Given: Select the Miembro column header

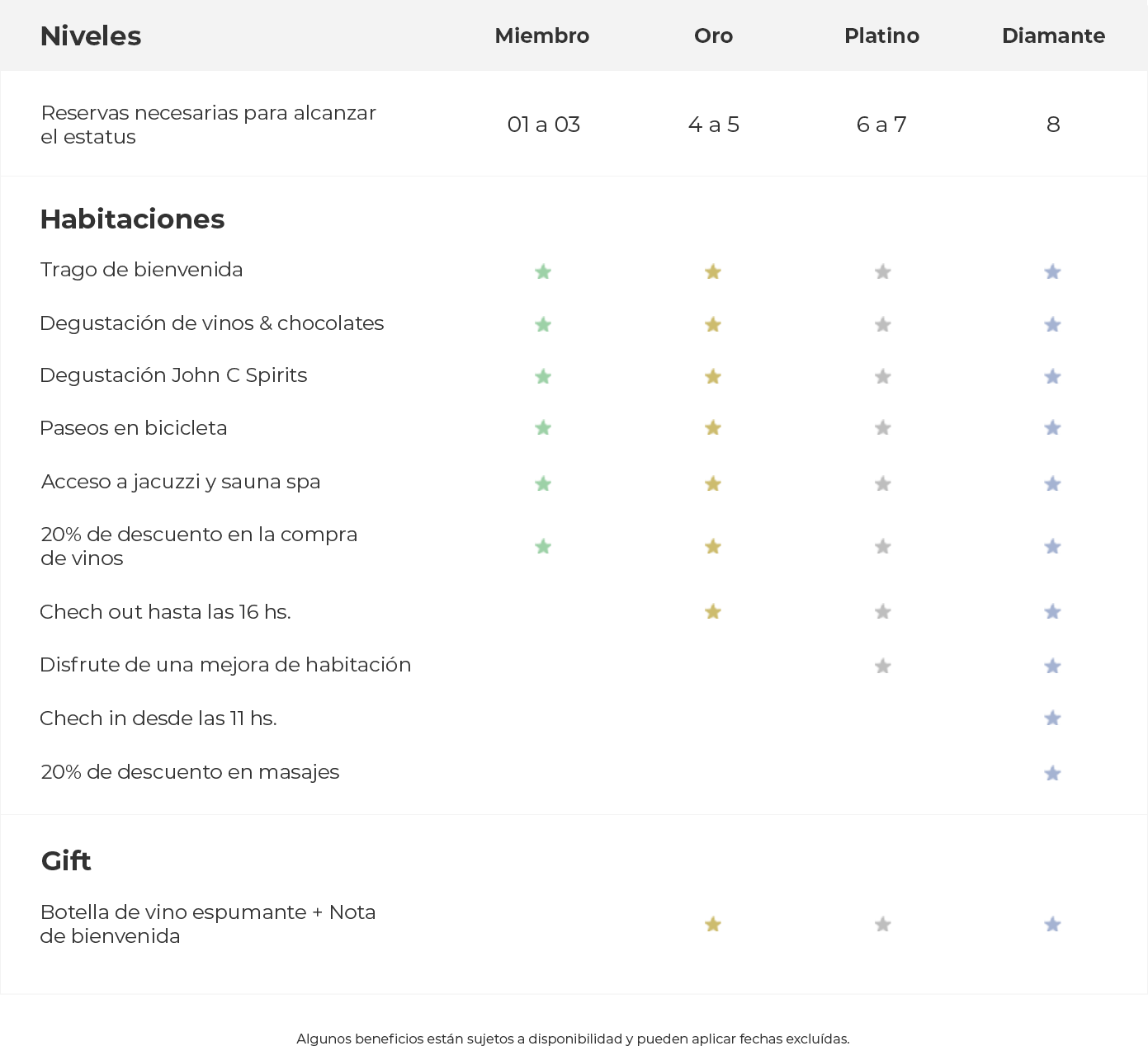Looking at the screenshot, I should (x=542, y=36).
